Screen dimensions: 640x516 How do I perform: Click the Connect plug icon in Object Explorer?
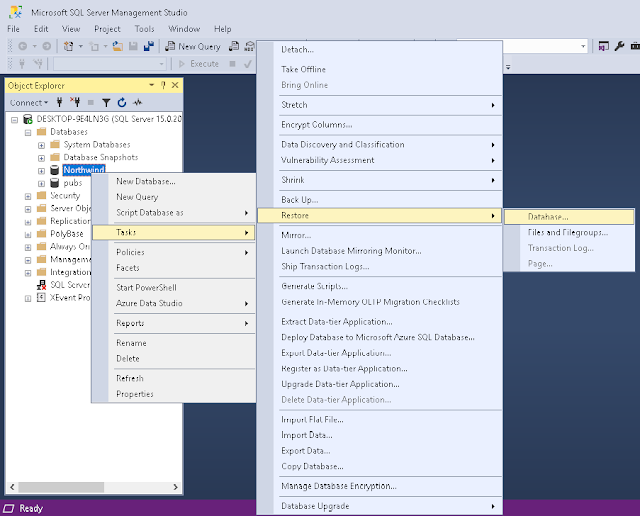tap(60, 102)
